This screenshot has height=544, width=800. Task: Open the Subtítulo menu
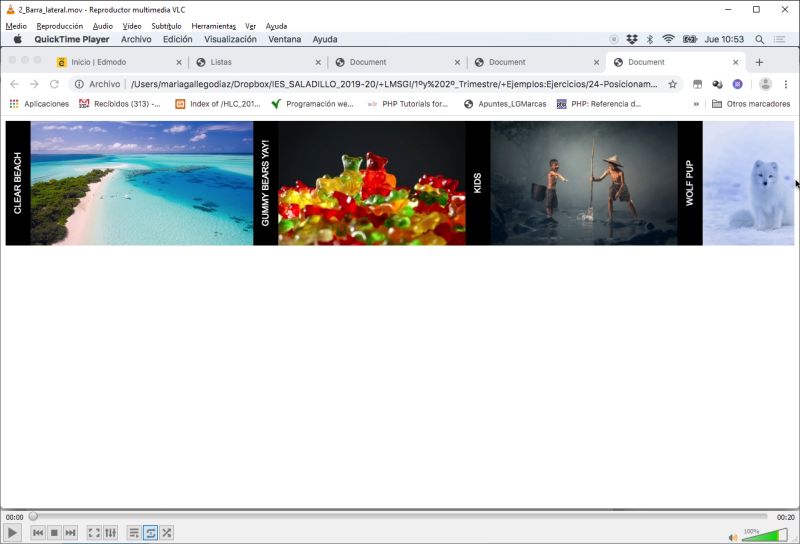pyautogui.click(x=166, y=26)
